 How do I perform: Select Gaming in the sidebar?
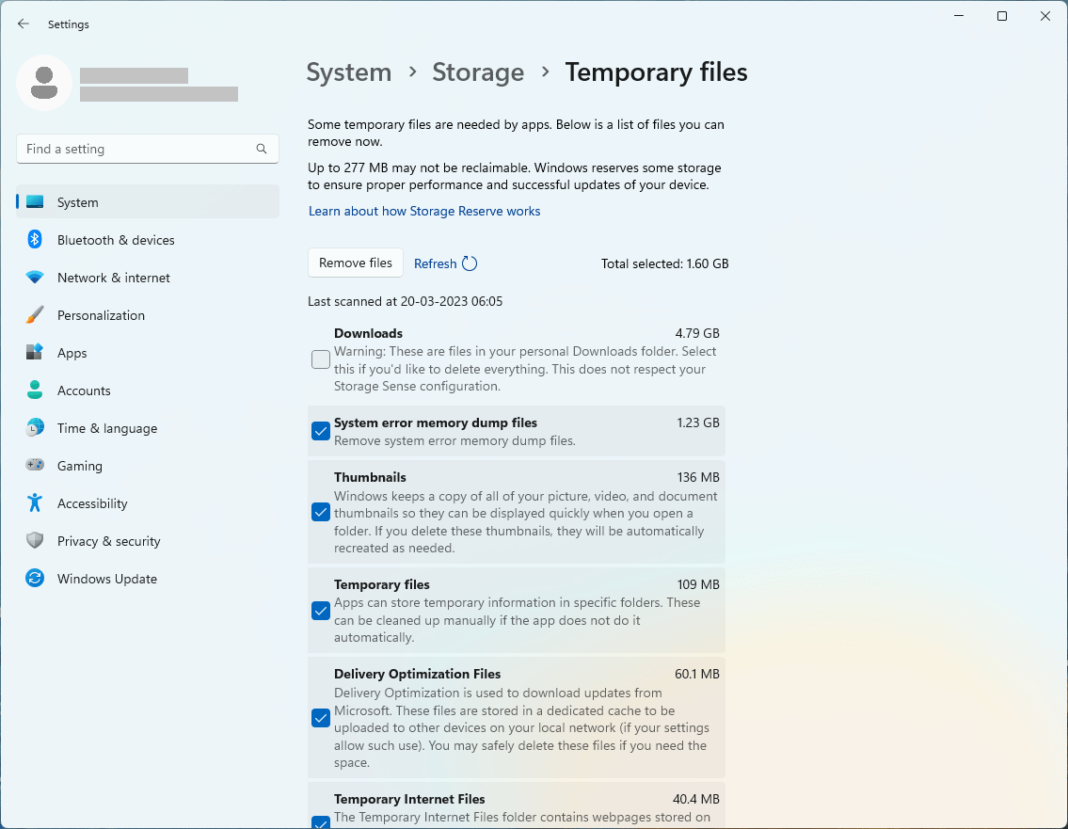click(147, 466)
